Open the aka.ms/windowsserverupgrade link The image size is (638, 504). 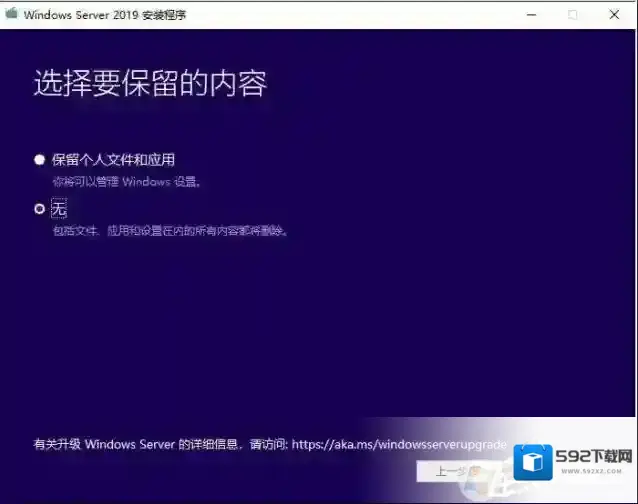(x=398, y=443)
